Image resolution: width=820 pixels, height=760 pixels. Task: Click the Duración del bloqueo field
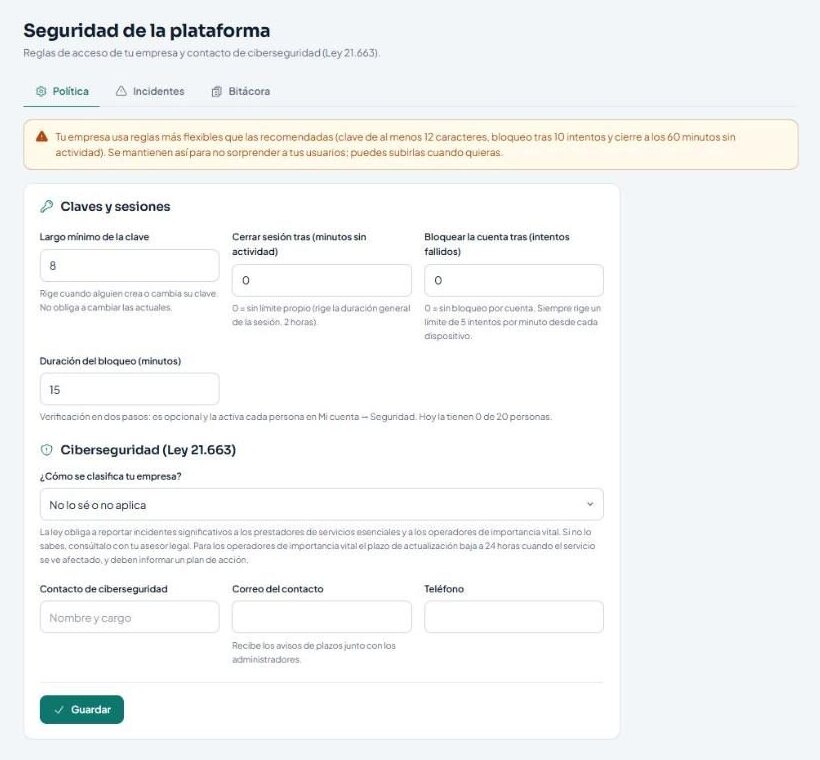click(130, 389)
